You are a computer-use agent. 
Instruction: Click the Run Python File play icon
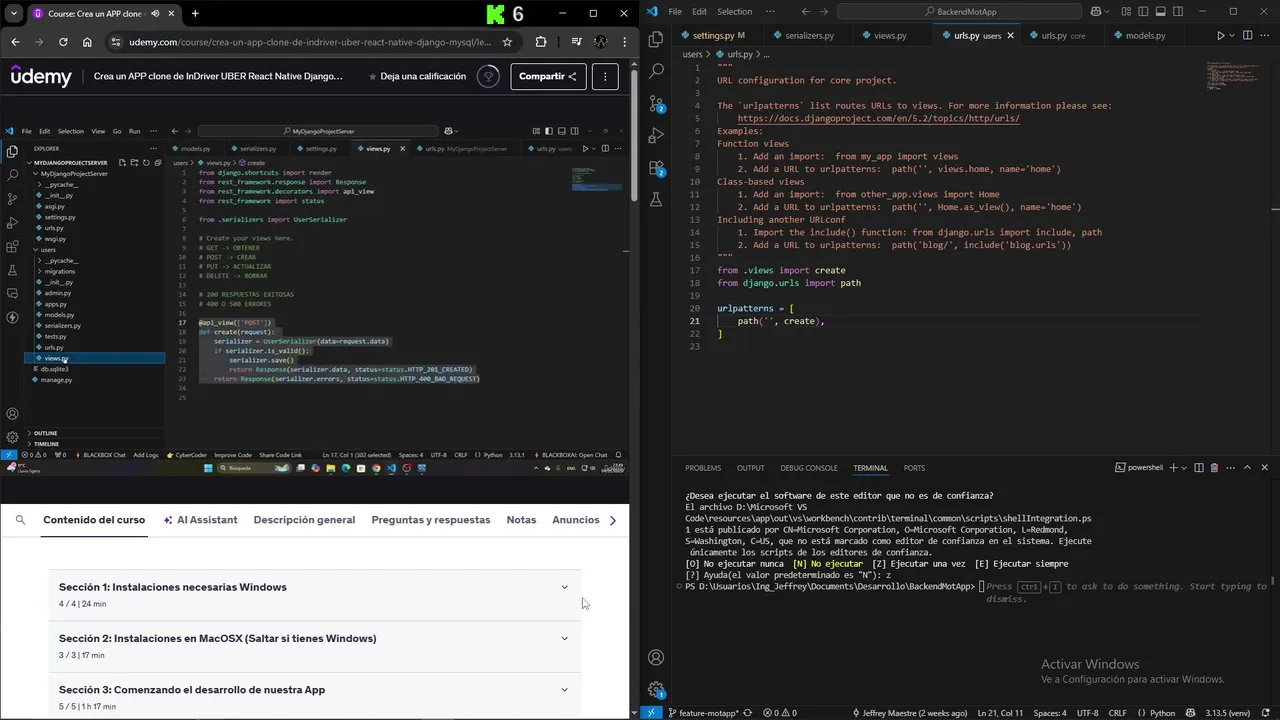(1221, 35)
